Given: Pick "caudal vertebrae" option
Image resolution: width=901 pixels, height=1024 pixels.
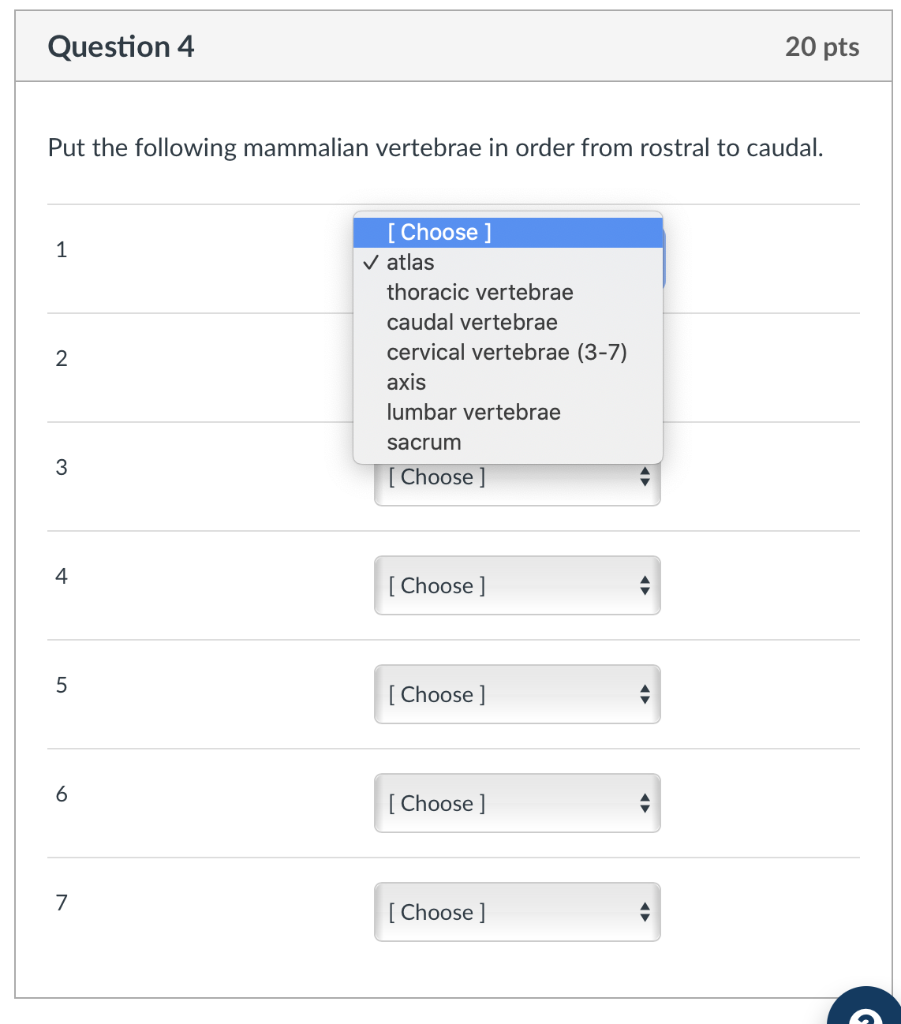Looking at the screenshot, I should (x=472, y=323).
